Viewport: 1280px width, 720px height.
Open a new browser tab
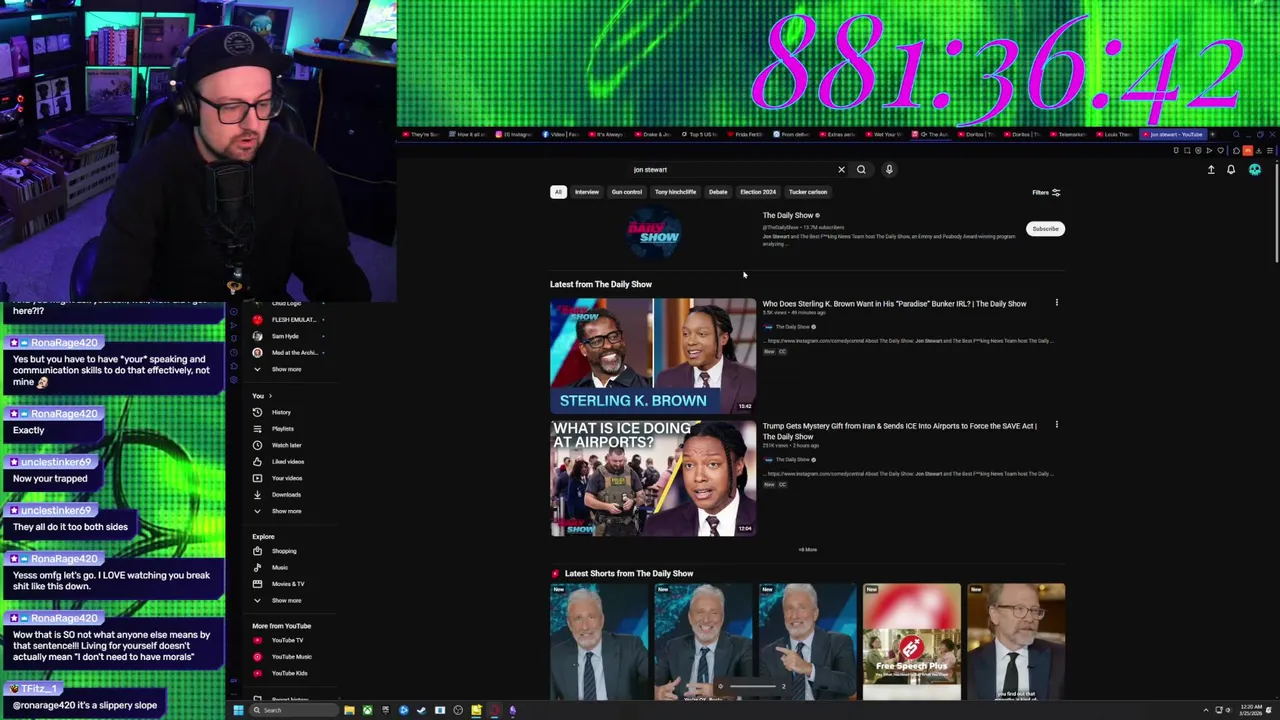1212,134
